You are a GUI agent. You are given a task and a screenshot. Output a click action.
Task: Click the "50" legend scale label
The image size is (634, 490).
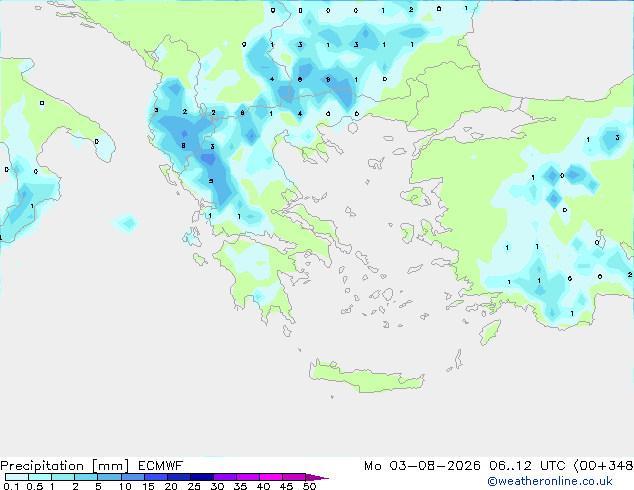(309, 486)
